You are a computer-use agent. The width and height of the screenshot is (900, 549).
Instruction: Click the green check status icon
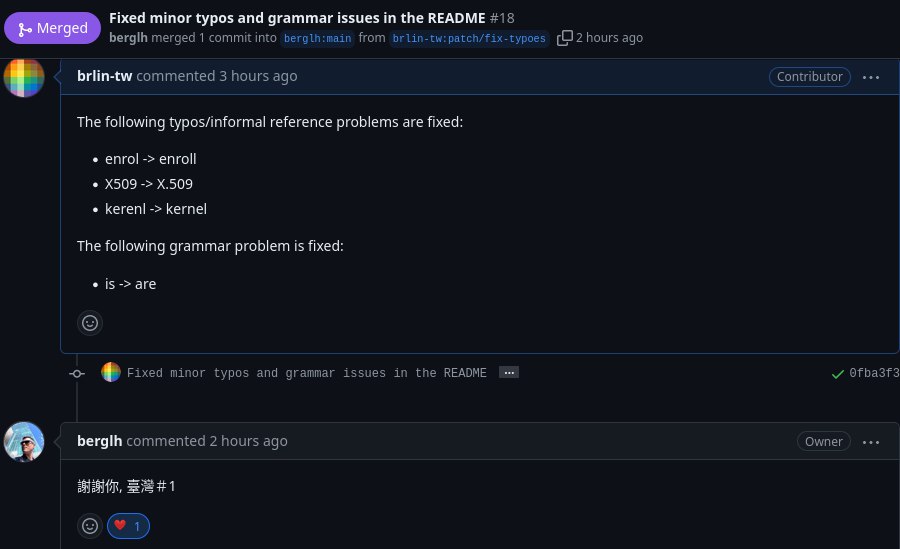click(838, 373)
